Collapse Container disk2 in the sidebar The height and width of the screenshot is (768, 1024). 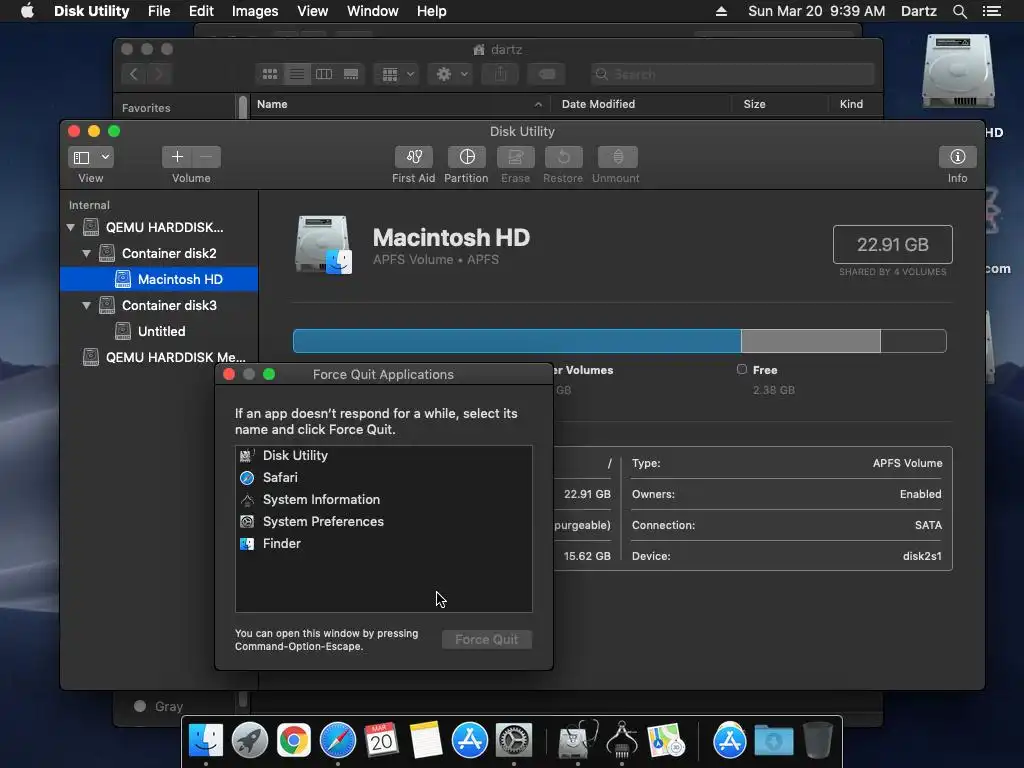pyautogui.click(x=86, y=253)
